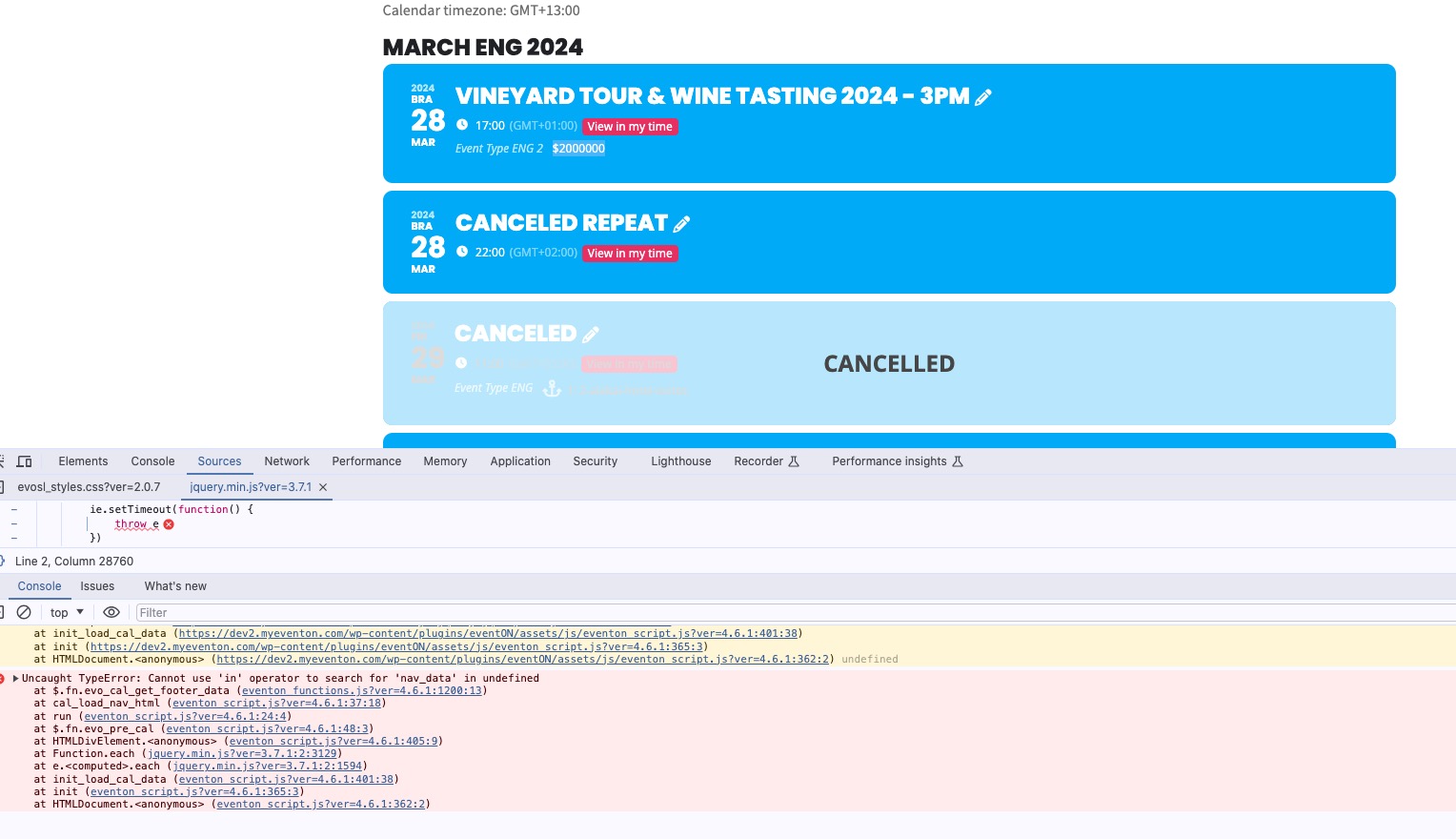Expand the Uncaught TypeError message triangle
1456x839 pixels.
pyautogui.click(x=15, y=678)
